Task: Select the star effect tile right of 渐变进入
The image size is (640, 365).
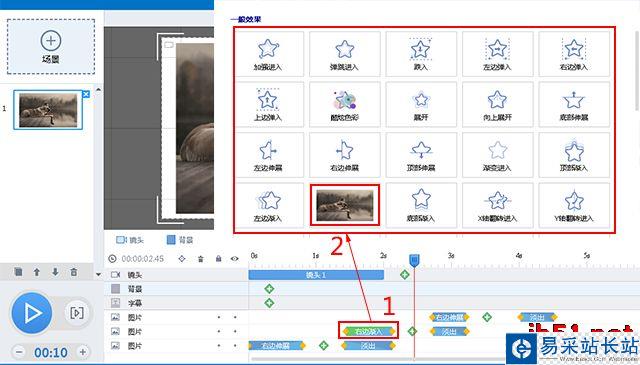Action: 574,155
